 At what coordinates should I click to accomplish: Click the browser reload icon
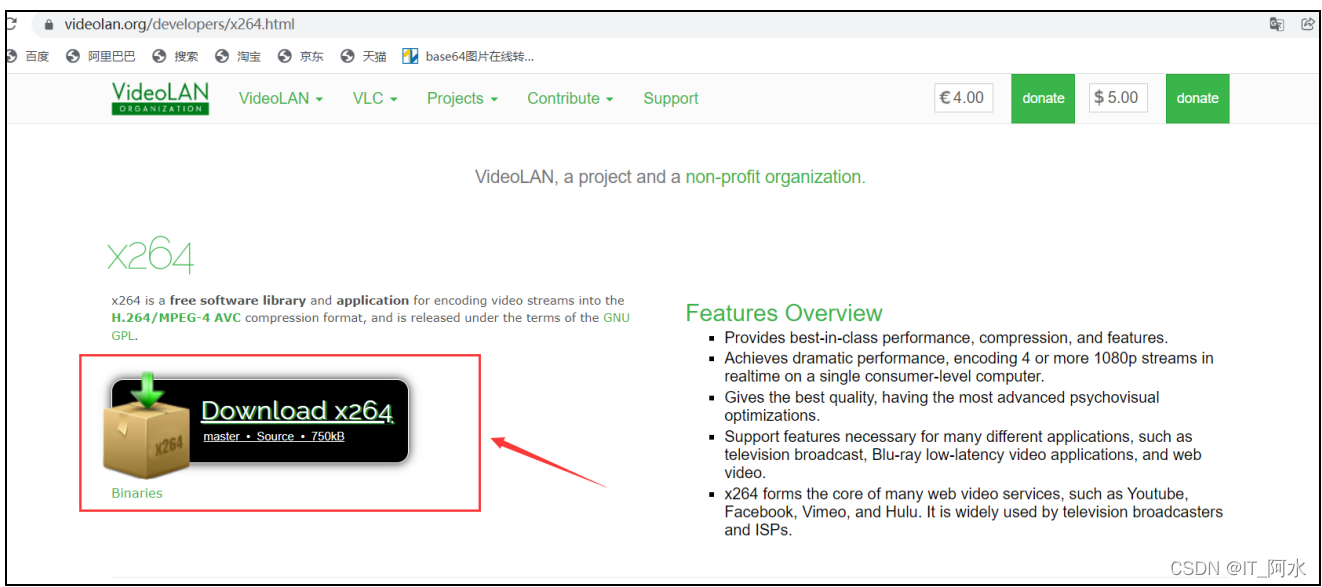[x=9, y=24]
